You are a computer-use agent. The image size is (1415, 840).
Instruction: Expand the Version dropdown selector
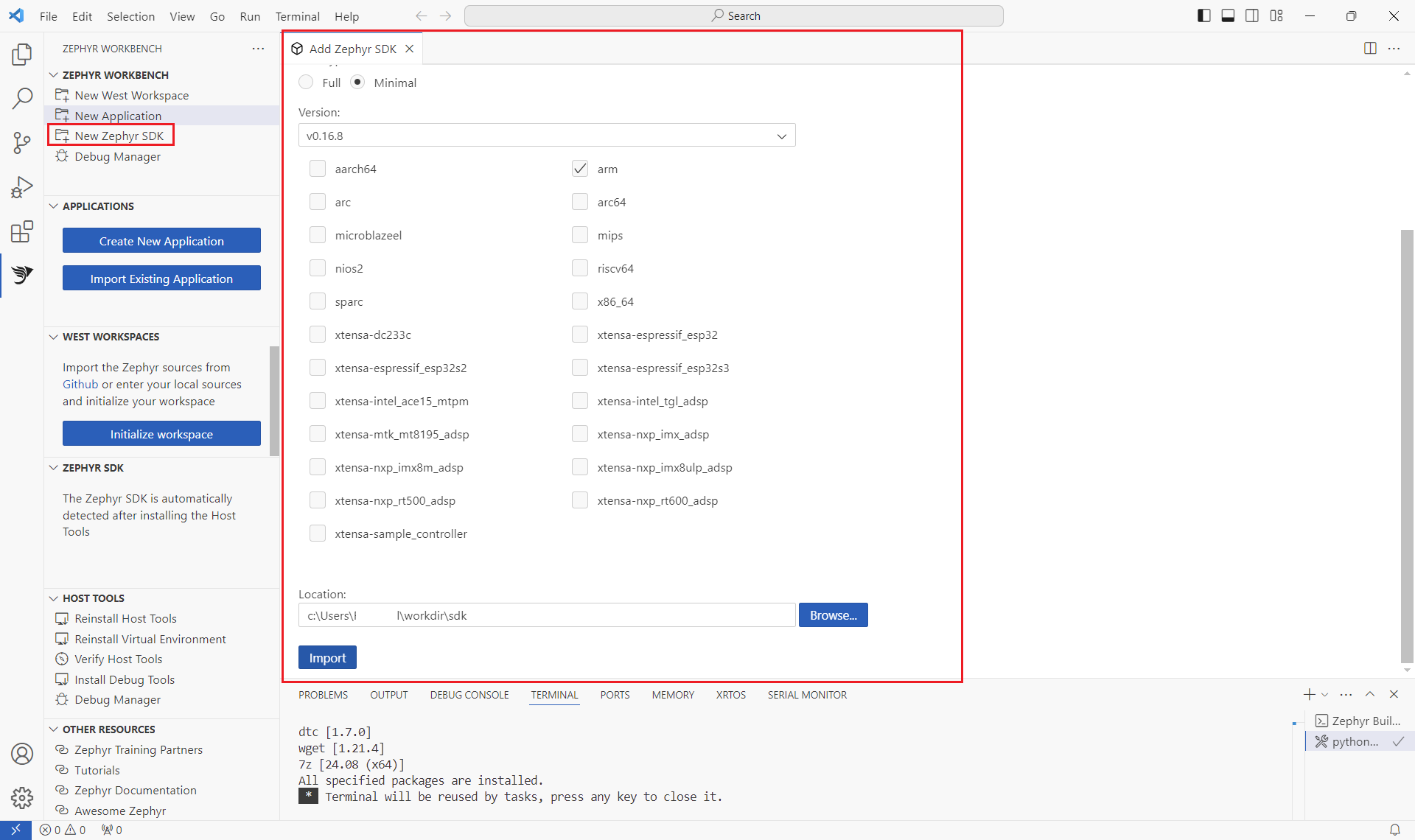coord(782,135)
